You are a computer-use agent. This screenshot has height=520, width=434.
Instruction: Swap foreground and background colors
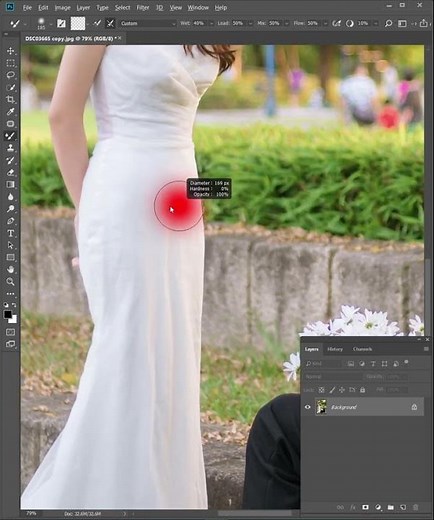tap(14, 305)
